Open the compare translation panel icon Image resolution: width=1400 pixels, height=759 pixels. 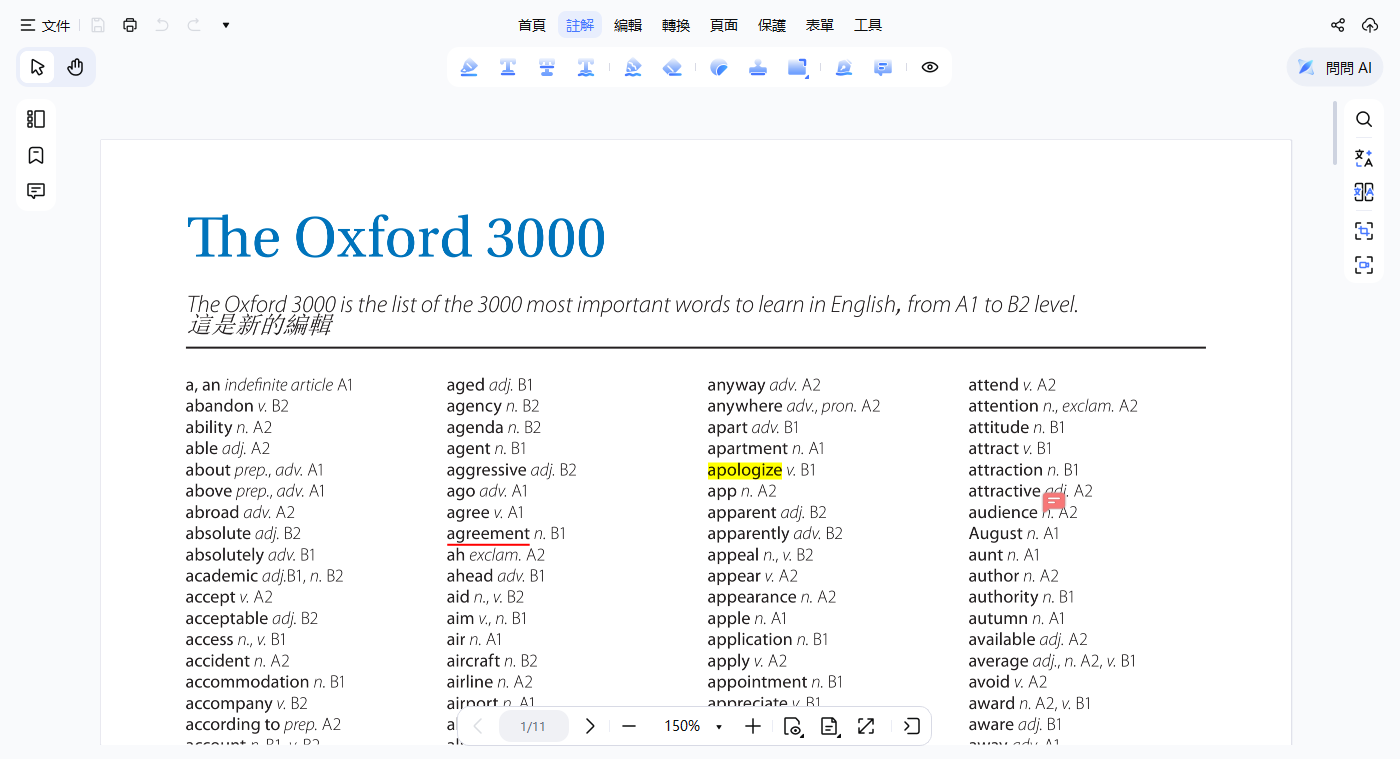click(x=1364, y=193)
